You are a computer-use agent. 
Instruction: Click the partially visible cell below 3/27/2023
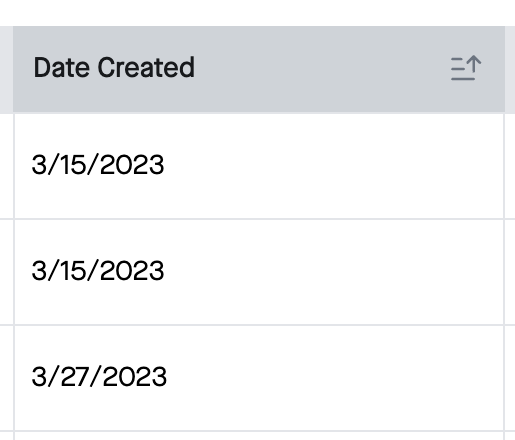point(259,436)
